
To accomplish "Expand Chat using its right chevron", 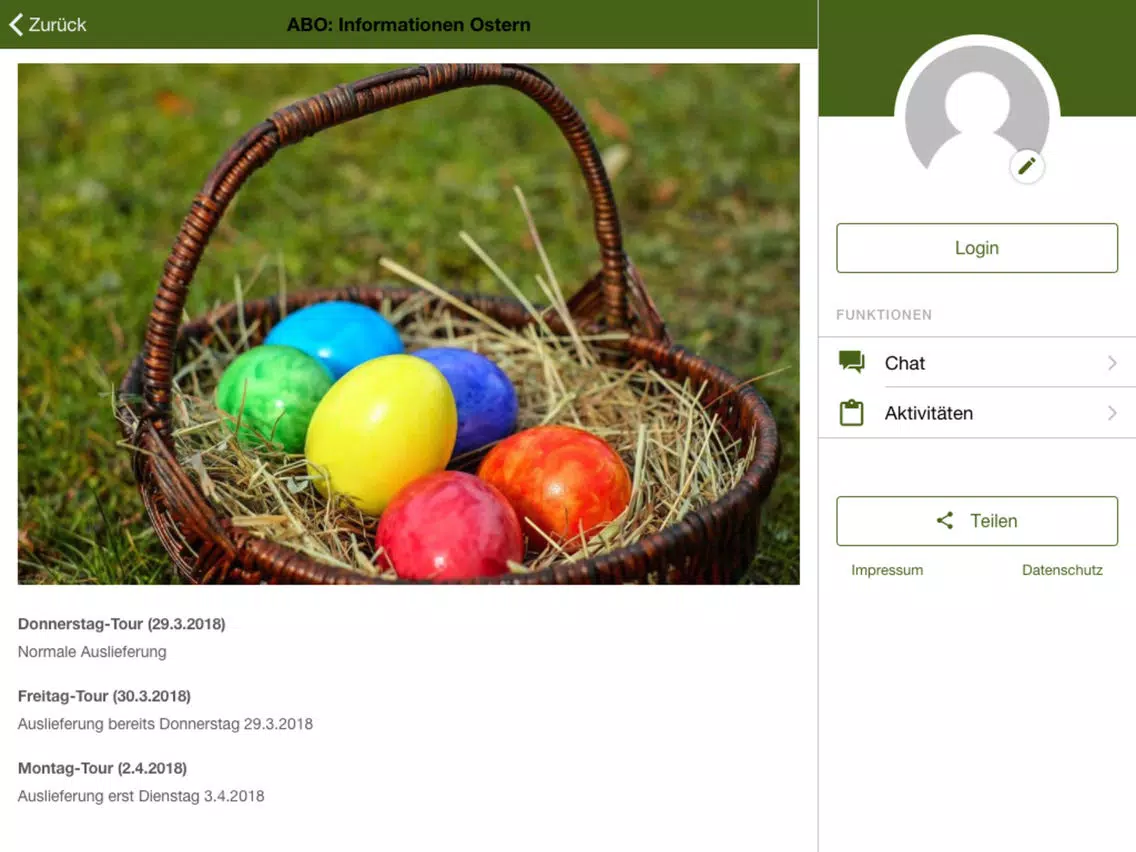I will pyautogui.click(x=1112, y=363).
